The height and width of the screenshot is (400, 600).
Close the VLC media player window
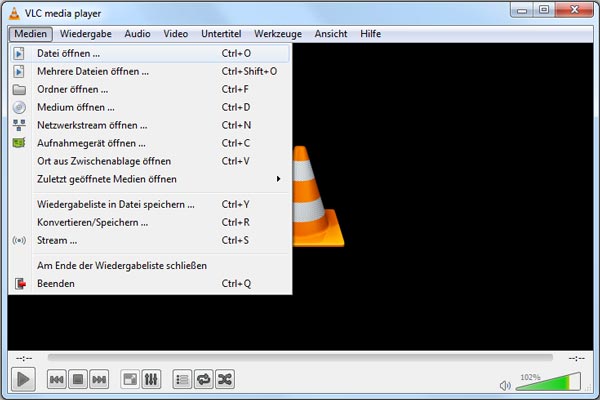coord(574,10)
